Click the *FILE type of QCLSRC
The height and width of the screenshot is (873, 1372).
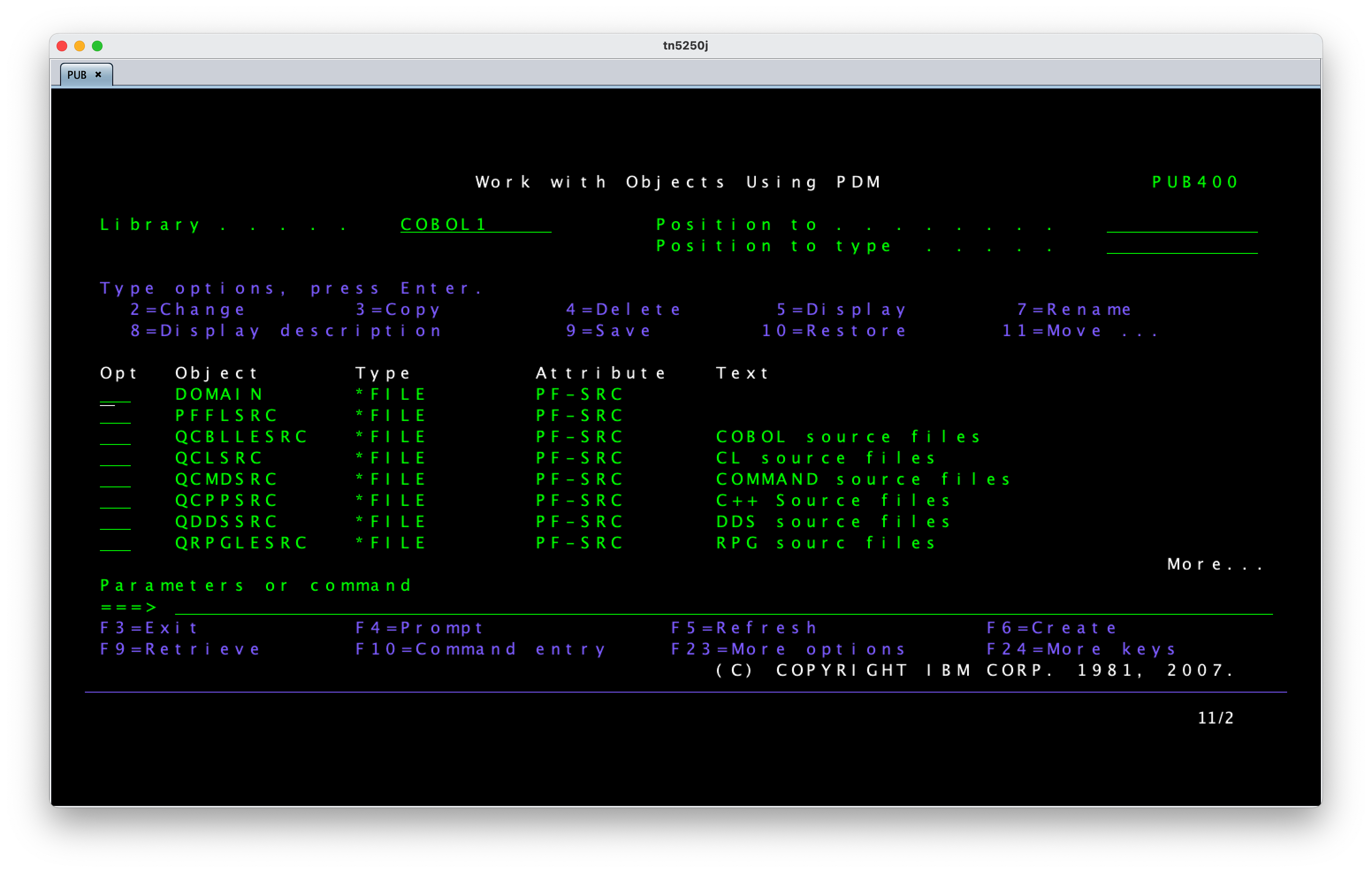(390, 458)
